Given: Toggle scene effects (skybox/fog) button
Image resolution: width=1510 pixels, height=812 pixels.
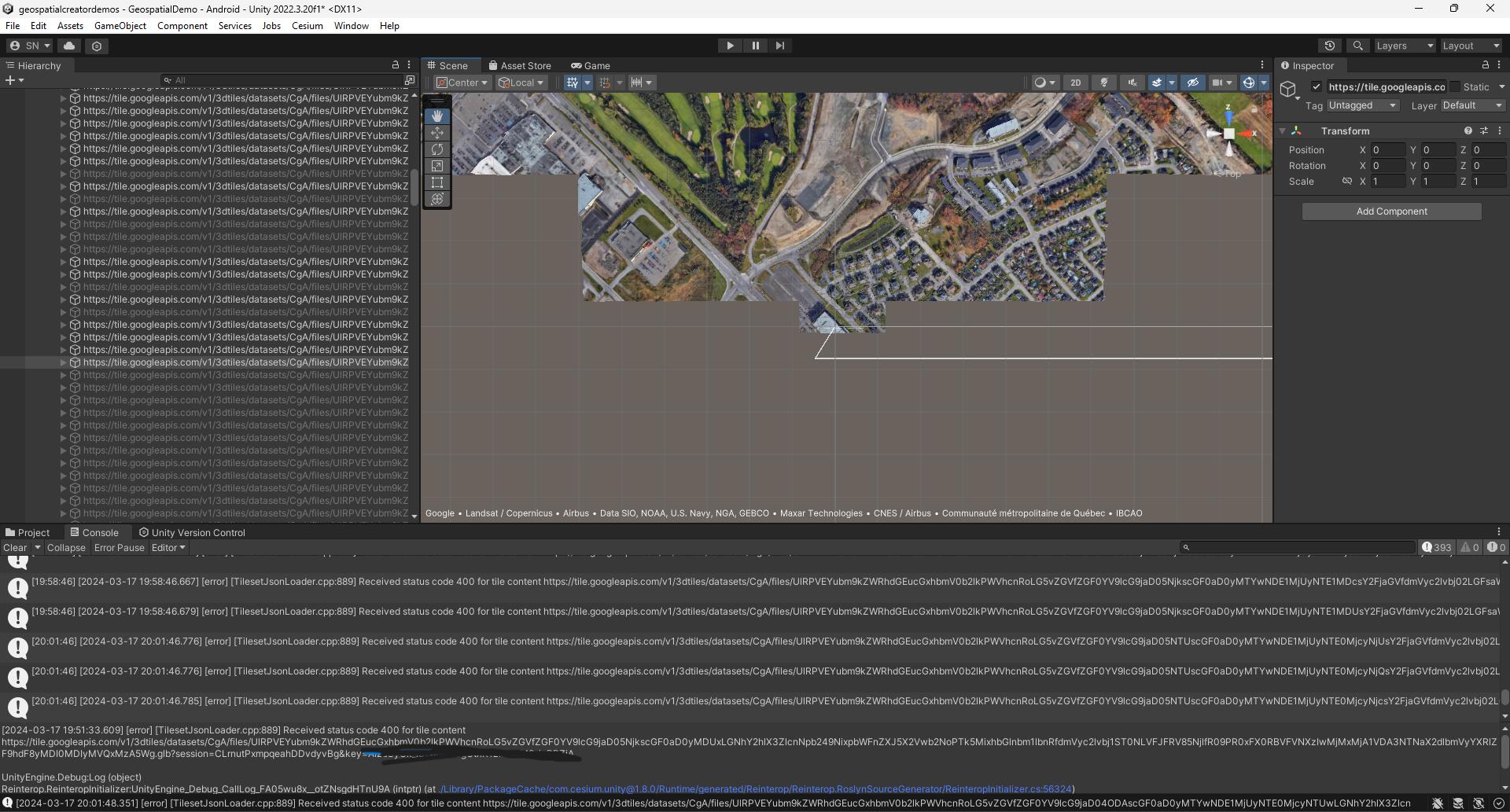Looking at the screenshot, I should pos(1156,83).
